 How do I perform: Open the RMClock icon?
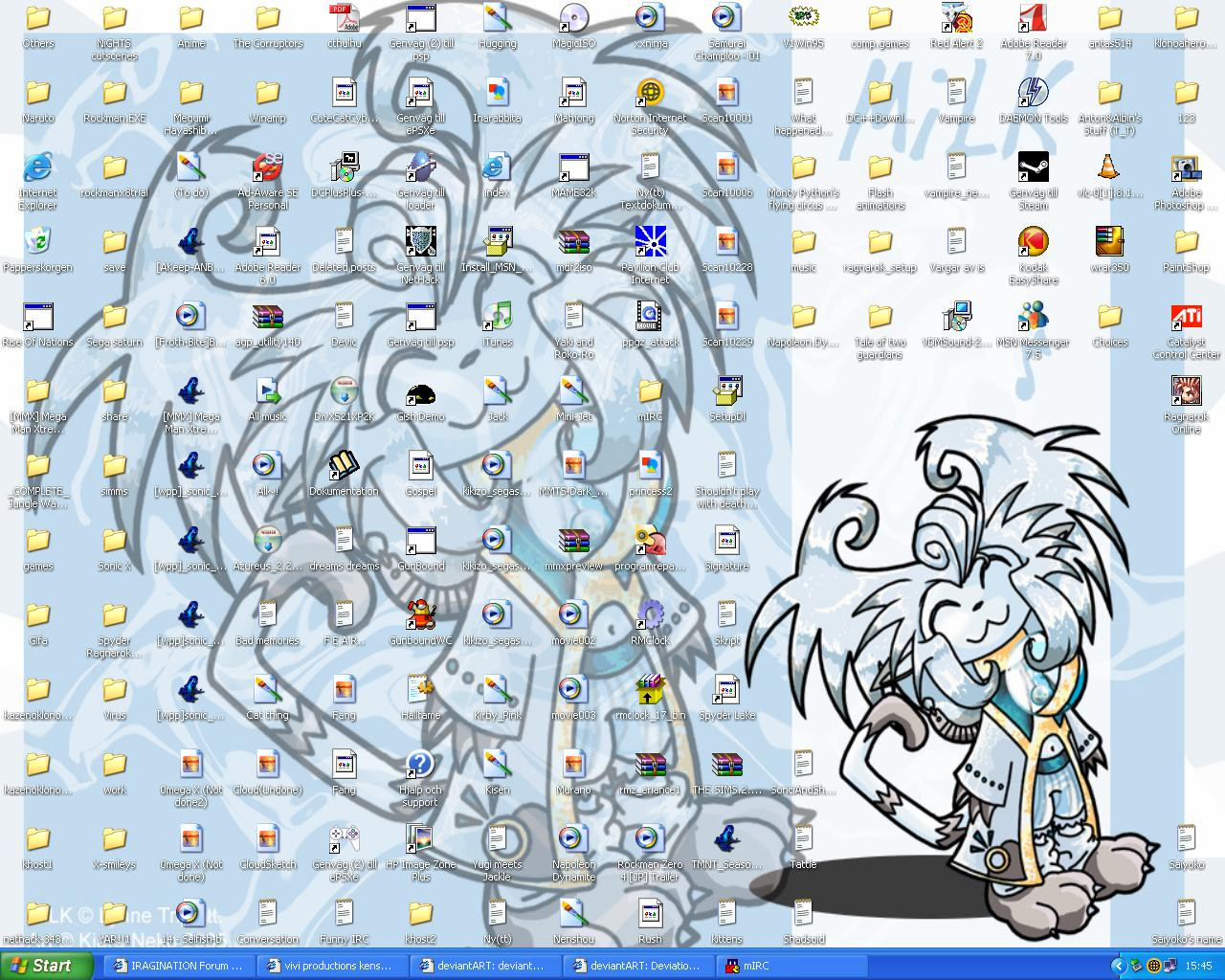[650, 615]
